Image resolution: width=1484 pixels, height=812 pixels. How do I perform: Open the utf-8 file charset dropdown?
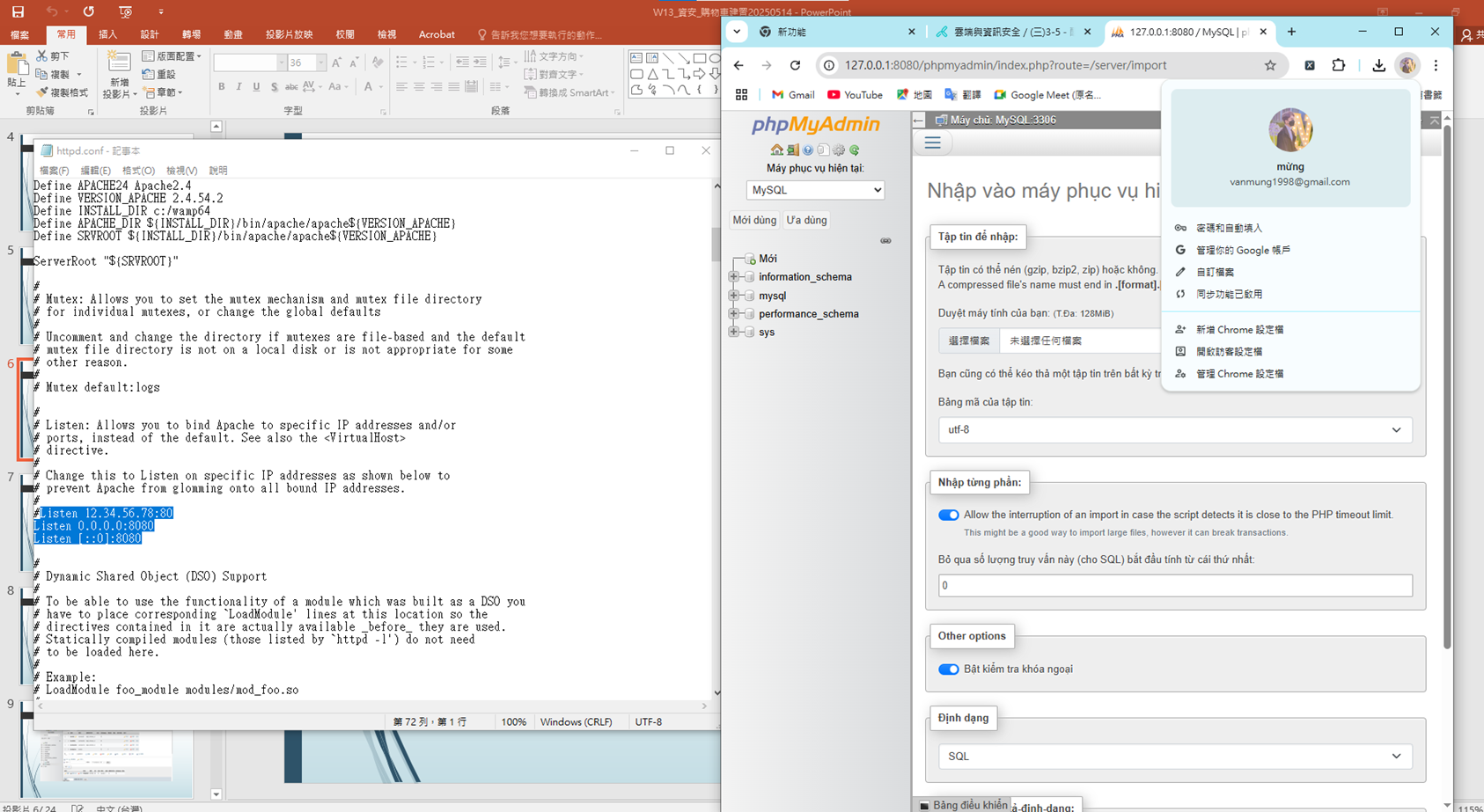click(x=1174, y=430)
